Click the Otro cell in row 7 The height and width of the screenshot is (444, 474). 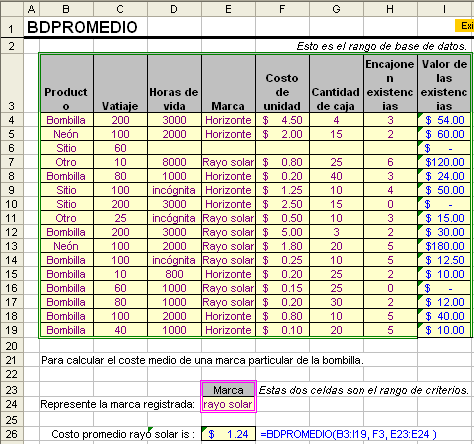point(67,162)
